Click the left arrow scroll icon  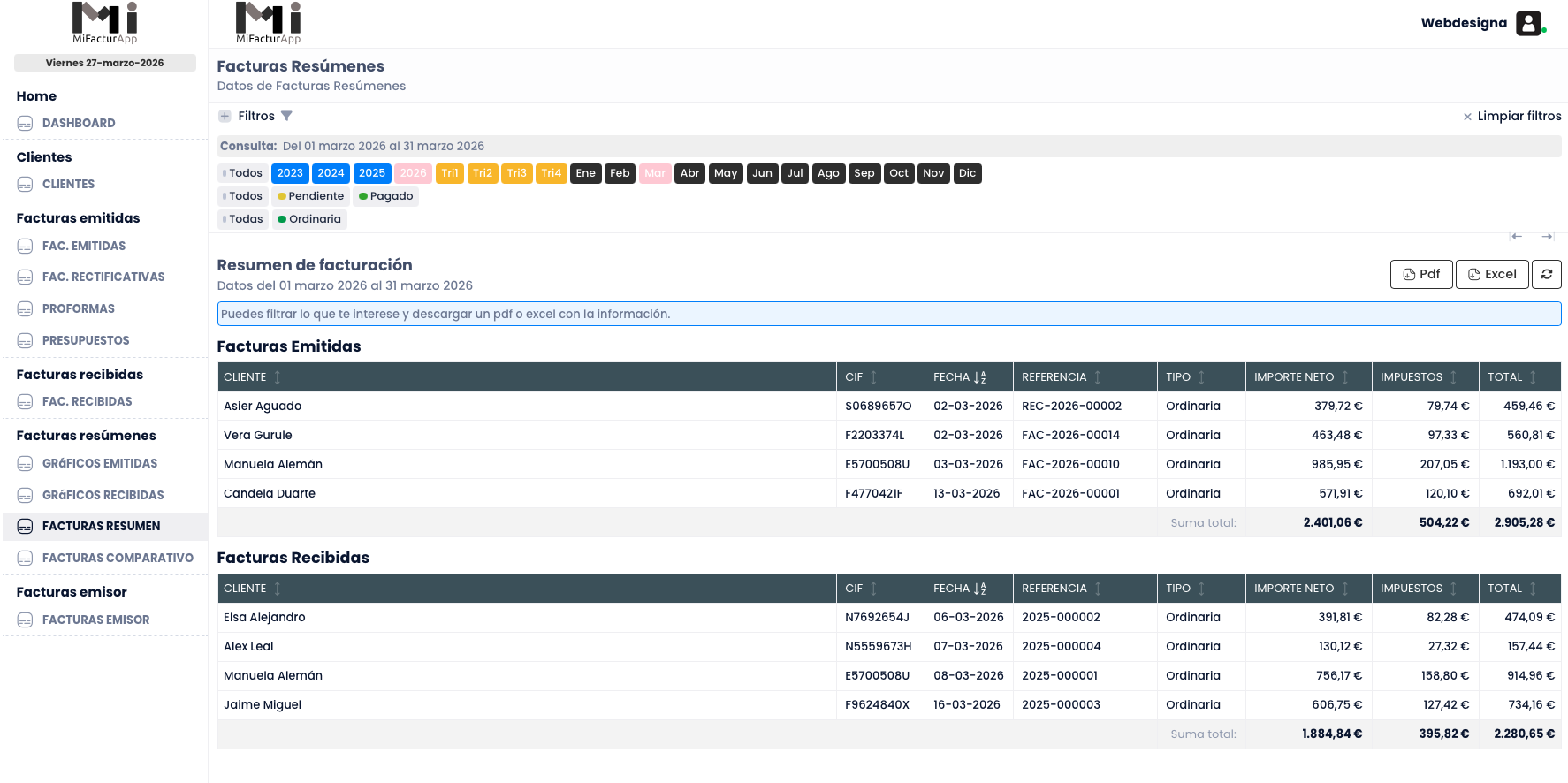(1517, 236)
